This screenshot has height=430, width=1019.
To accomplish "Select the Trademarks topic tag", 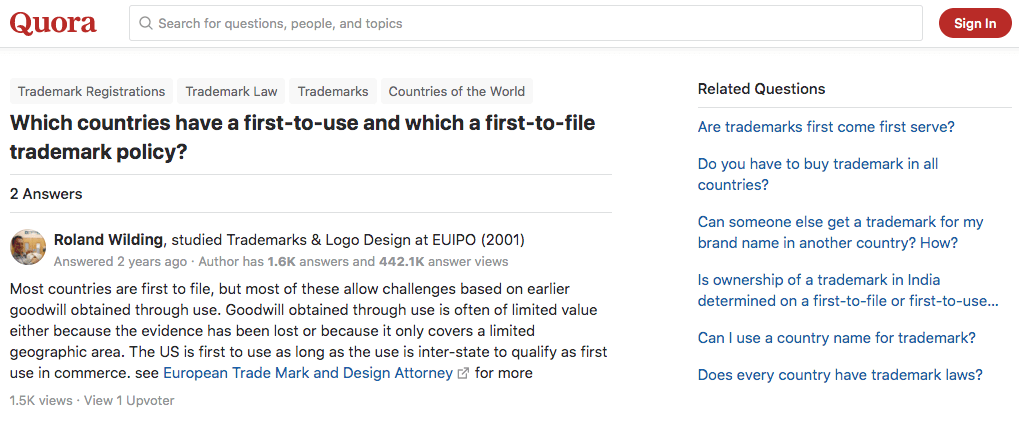I will tap(333, 92).
